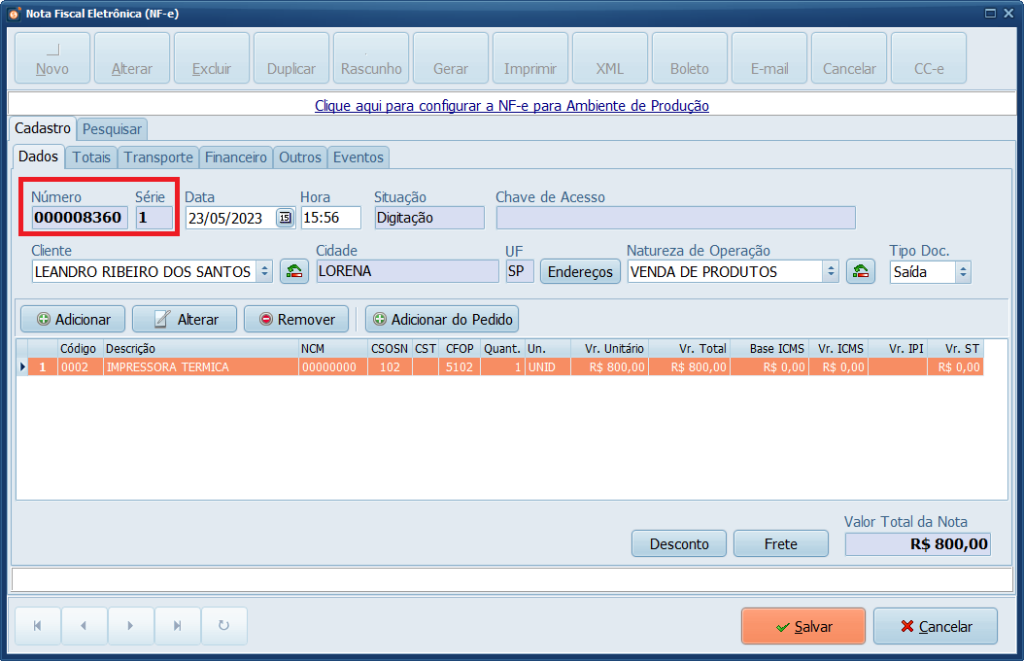Click the refresh icon in navigation bar
Viewport: 1024px width, 661px height.
(x=224, y=626)
